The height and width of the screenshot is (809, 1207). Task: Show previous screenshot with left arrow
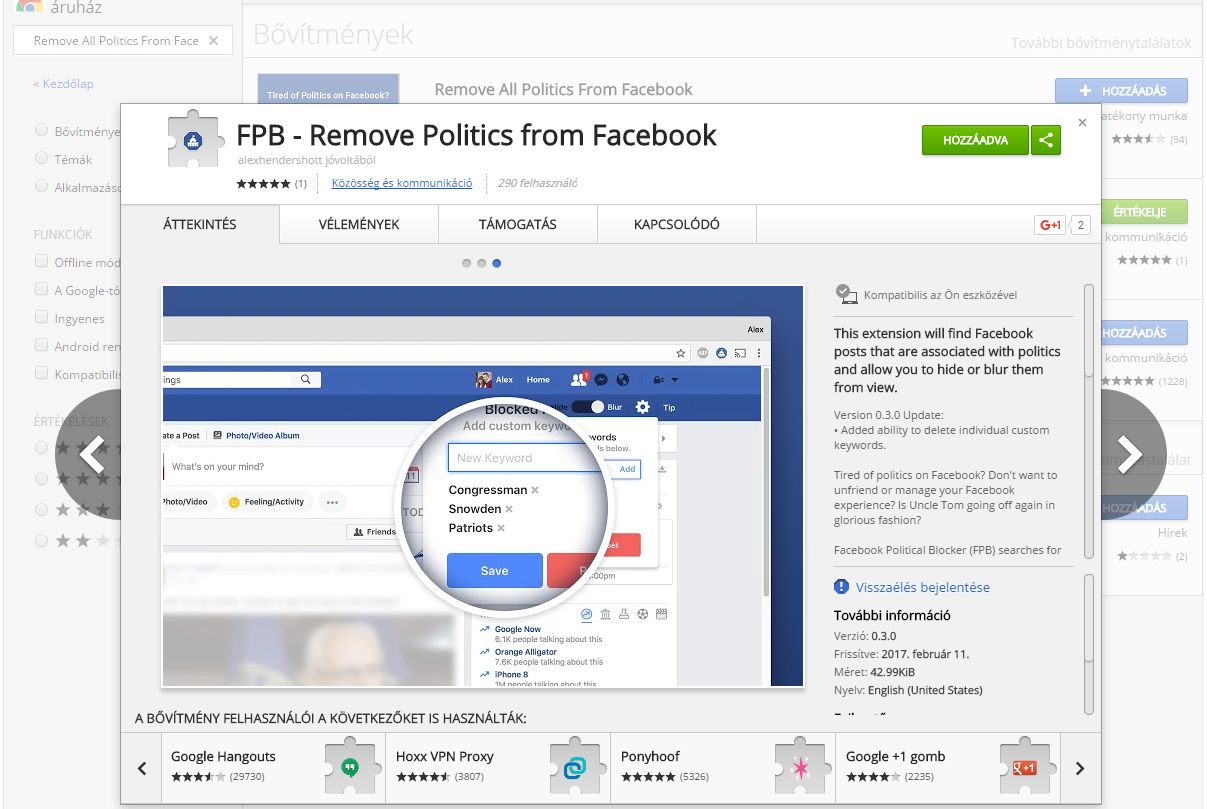(x=92, y=454)
